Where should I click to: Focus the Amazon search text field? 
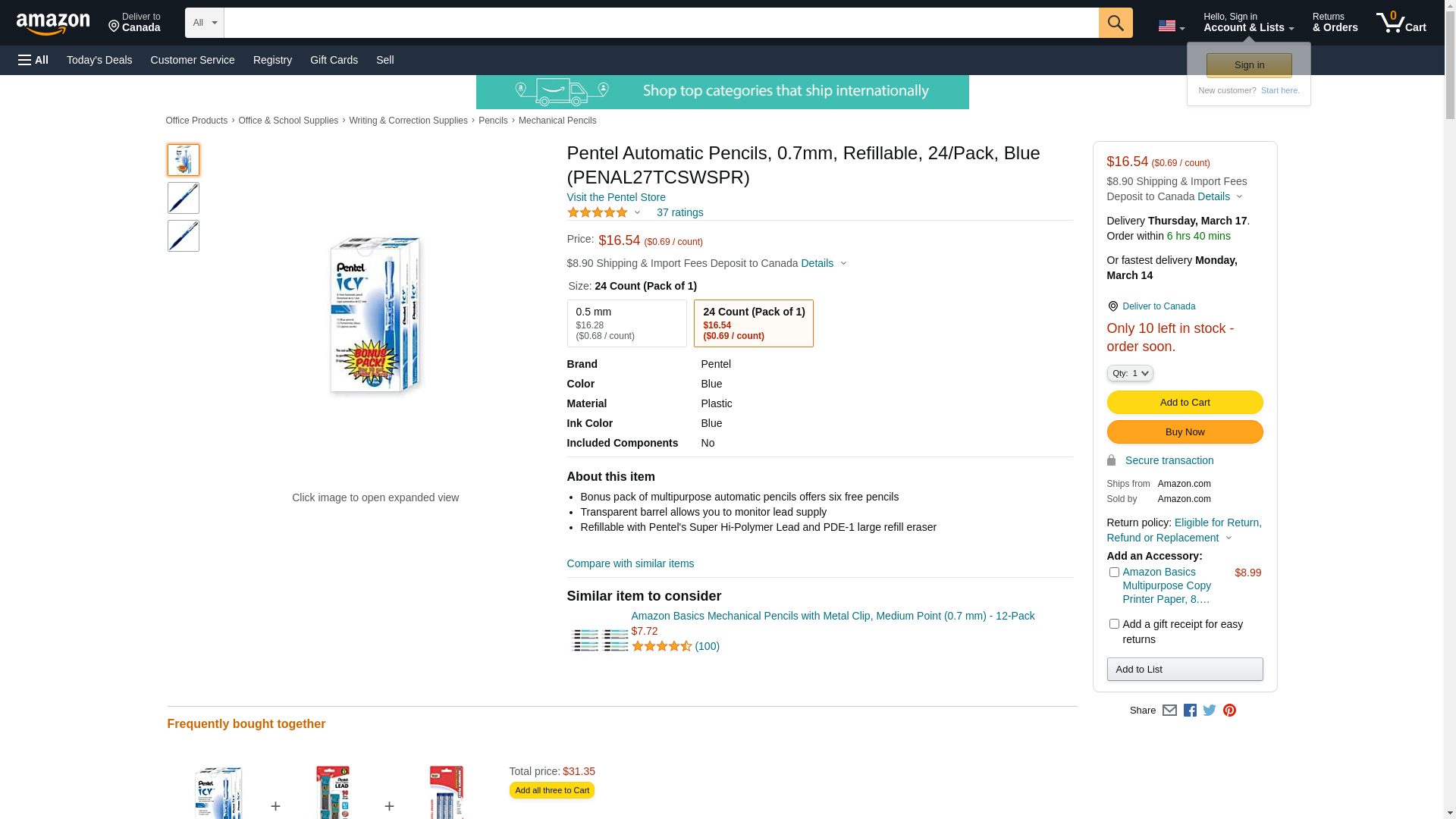click(661, 23)
